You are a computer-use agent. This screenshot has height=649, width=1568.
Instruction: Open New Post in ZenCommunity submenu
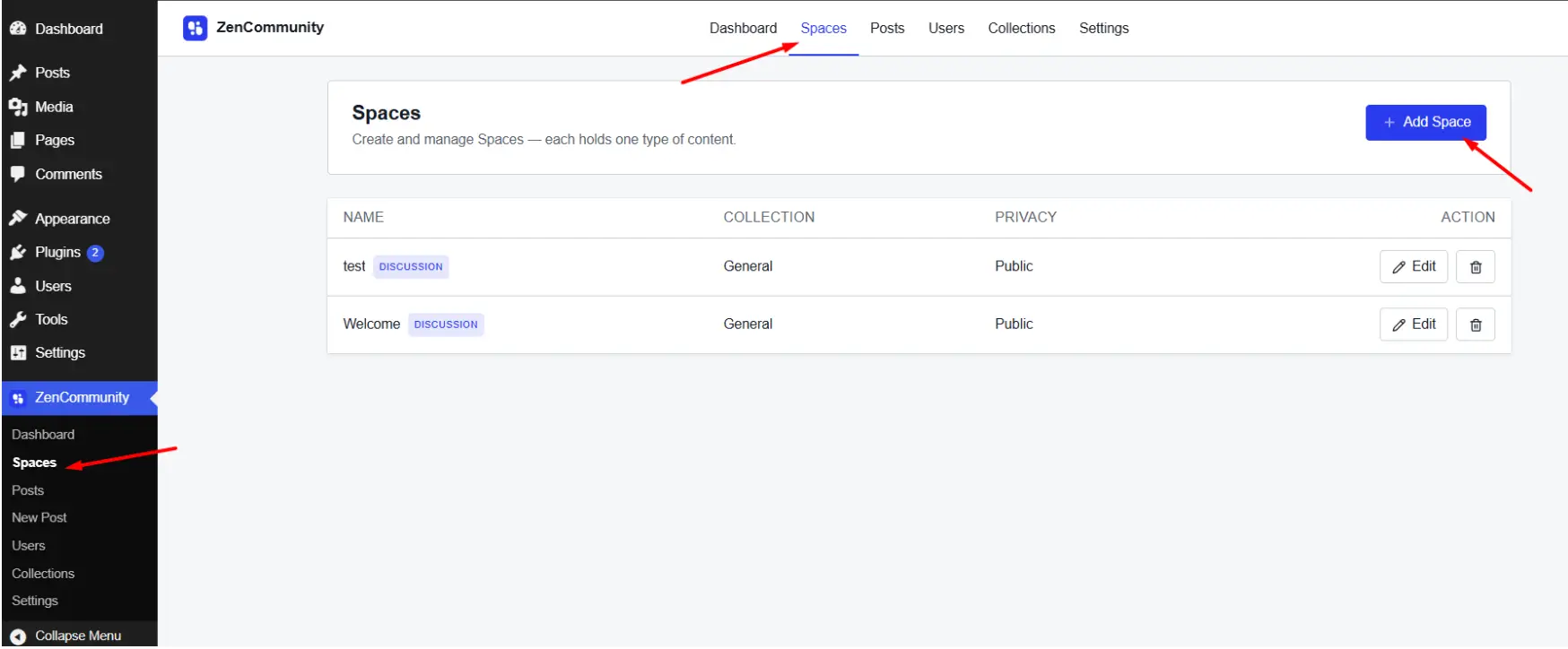coord(39,518)
